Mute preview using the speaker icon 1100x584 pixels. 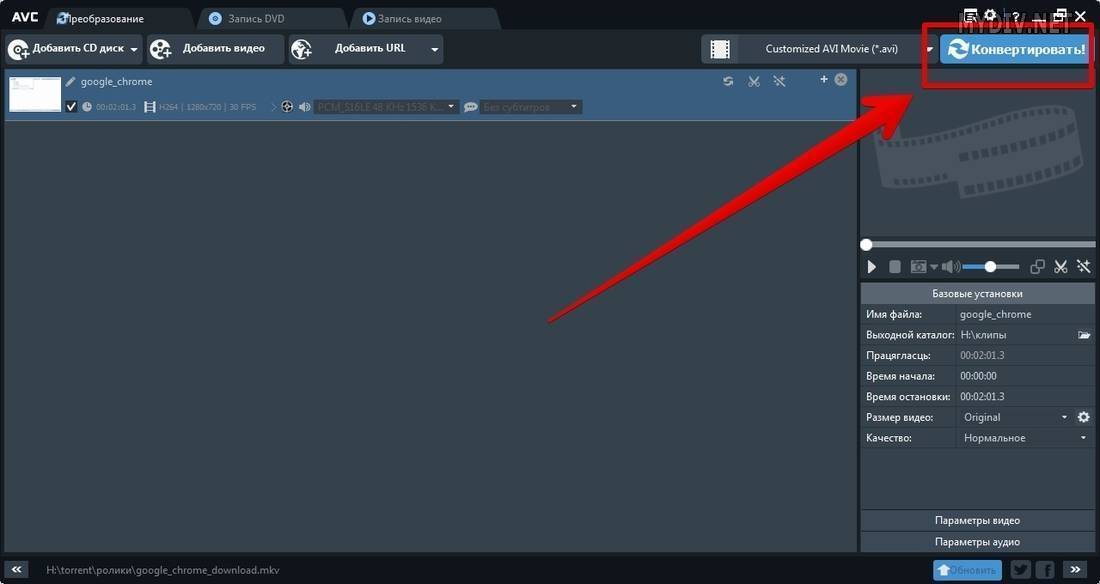951,267
